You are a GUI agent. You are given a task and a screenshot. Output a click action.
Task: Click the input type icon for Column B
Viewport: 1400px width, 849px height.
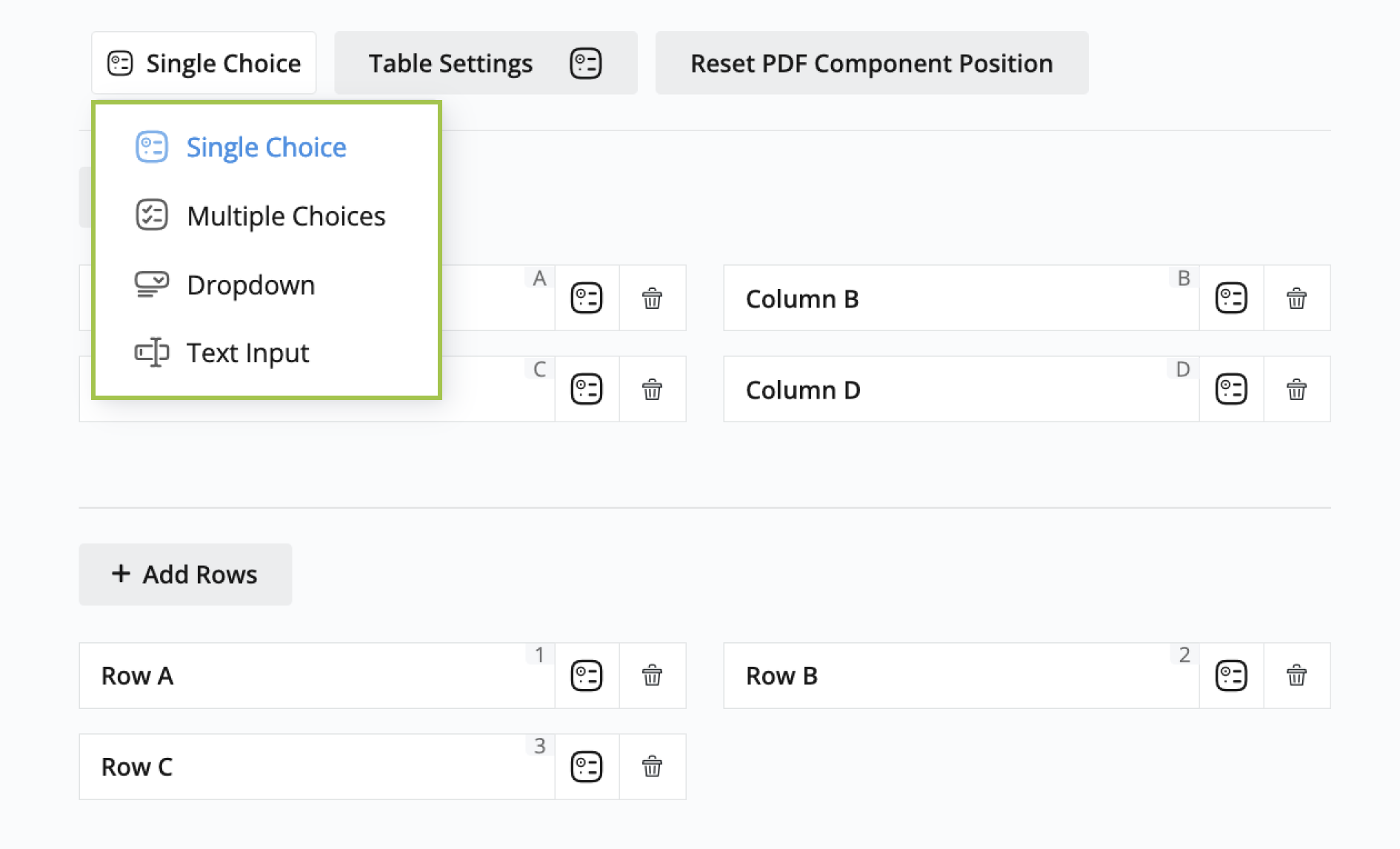[1231, 299]
